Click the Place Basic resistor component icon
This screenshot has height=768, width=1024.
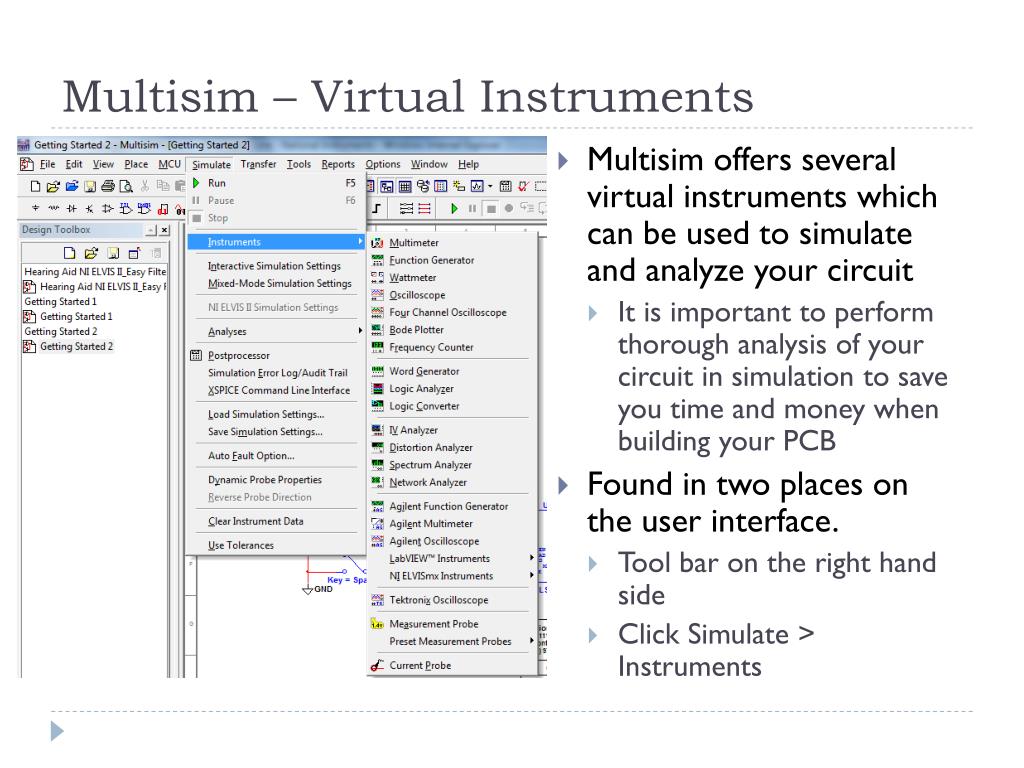coord(54,208)
